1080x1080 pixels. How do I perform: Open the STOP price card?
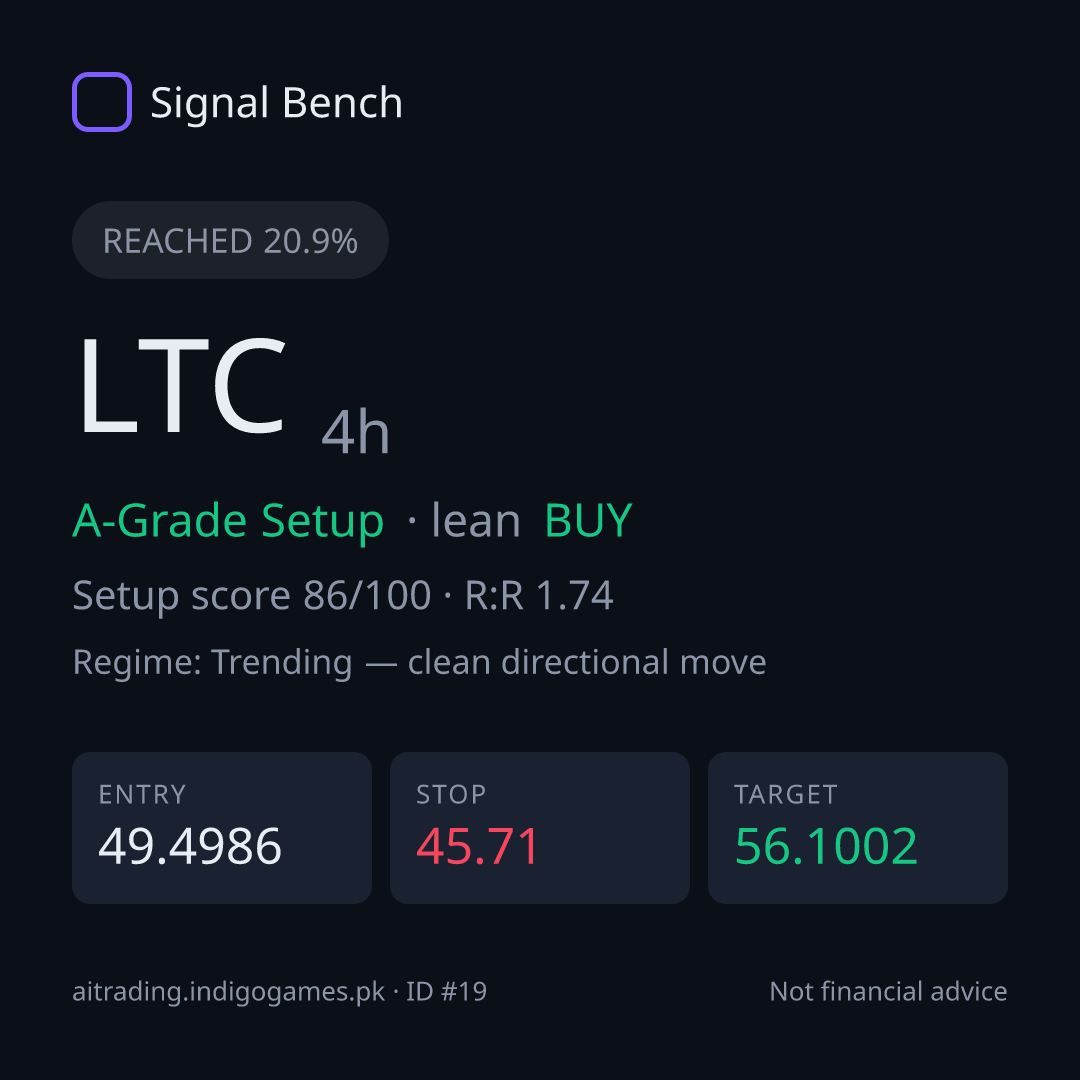540,828
